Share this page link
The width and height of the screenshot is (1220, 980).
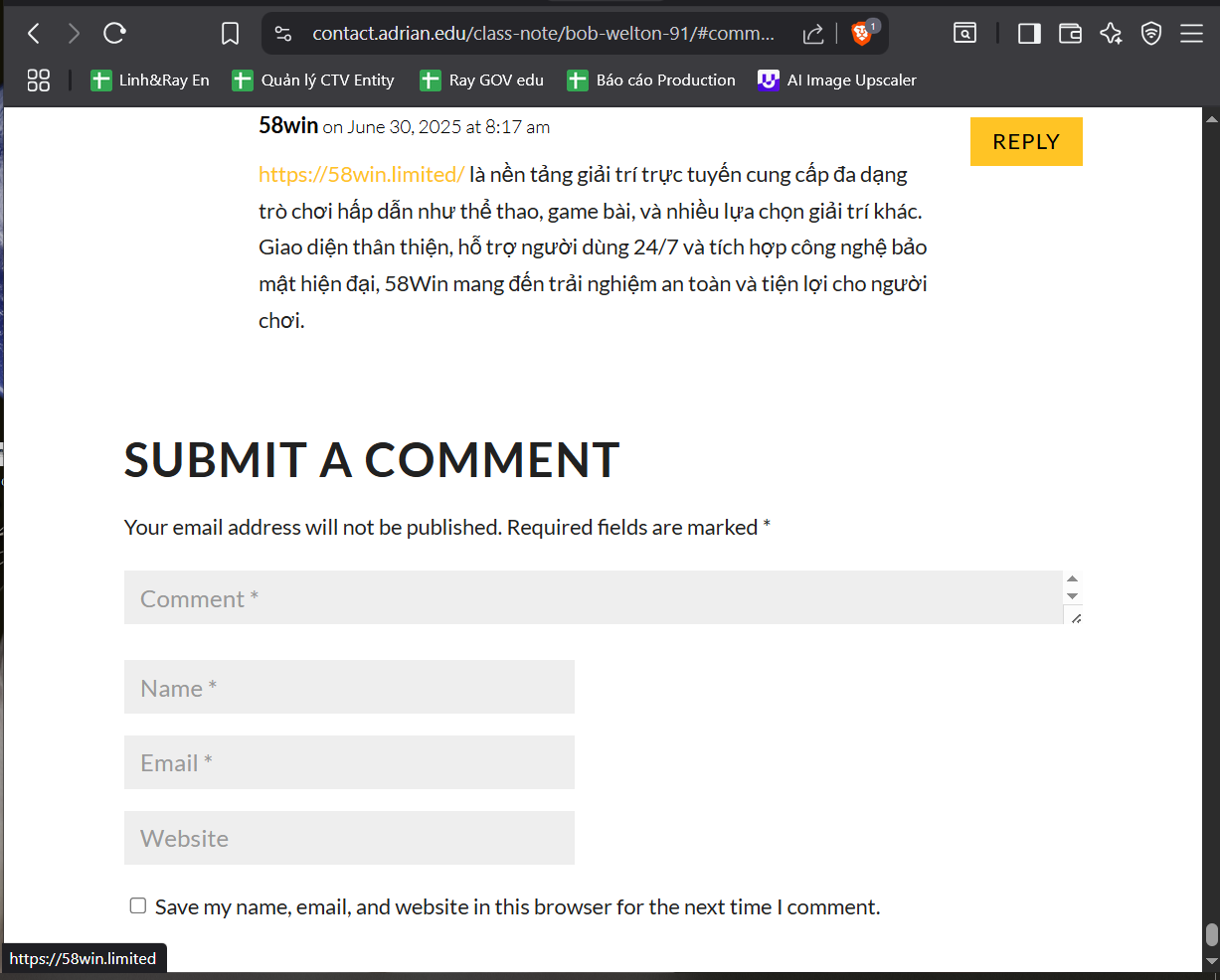click(x=813, y=34)
